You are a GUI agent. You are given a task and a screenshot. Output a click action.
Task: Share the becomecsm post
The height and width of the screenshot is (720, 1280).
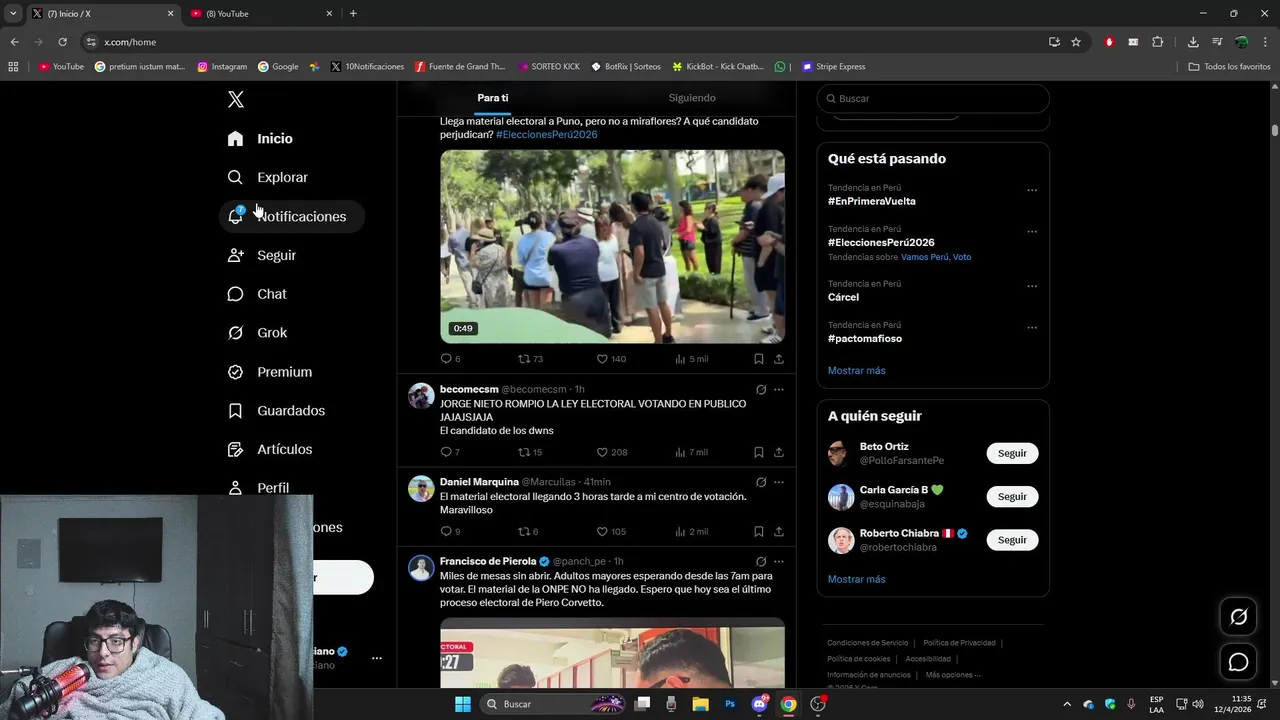779,452
